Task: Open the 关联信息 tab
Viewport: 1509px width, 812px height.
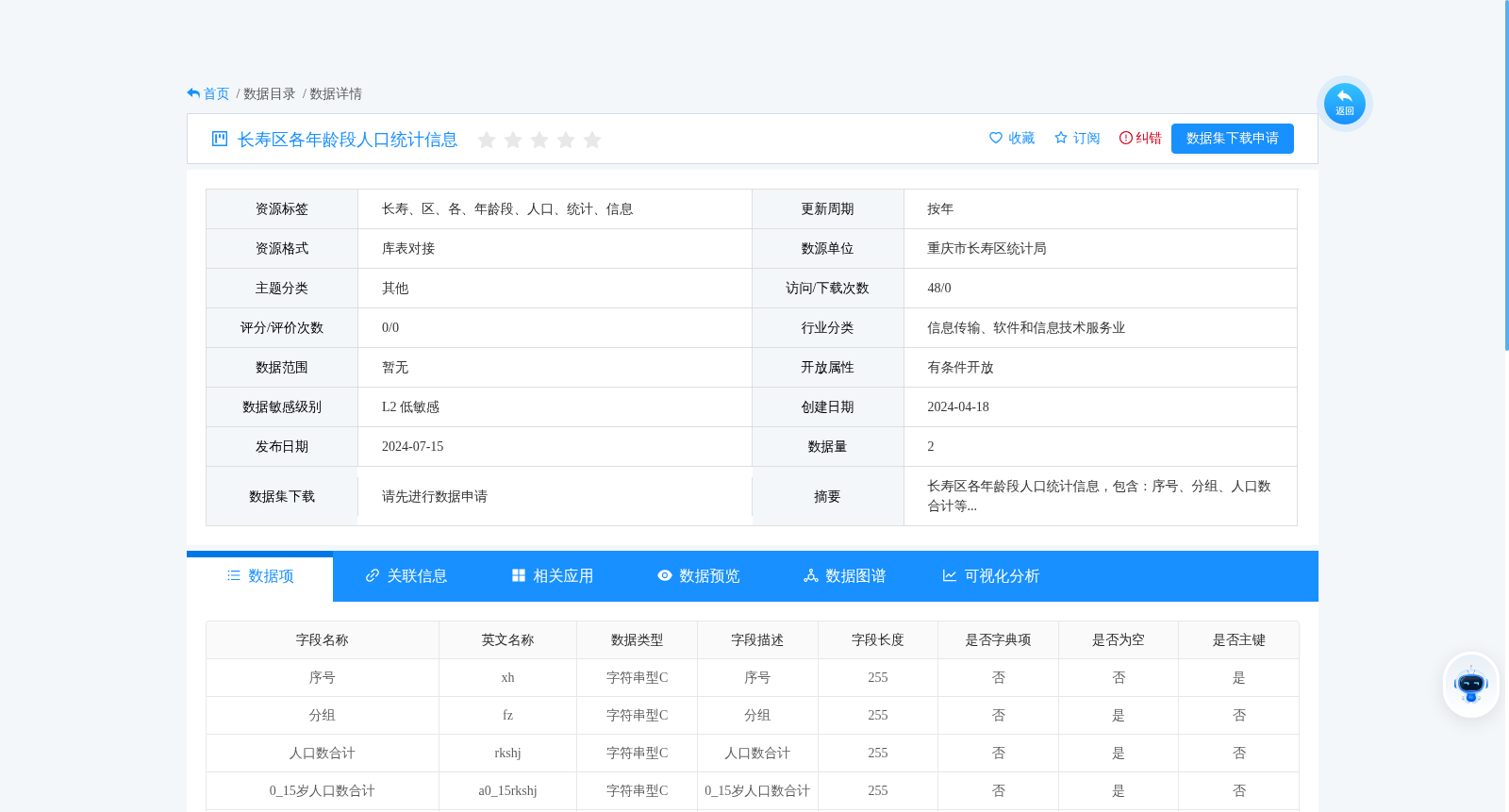Action: [406, 576]
